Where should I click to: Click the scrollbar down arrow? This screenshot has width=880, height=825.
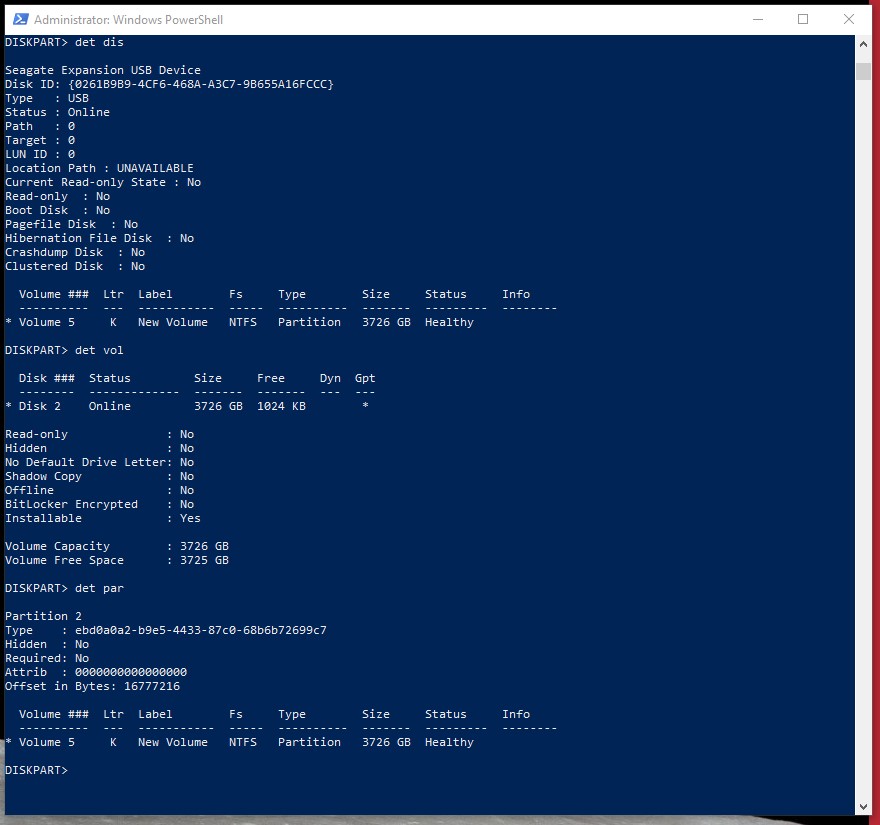pyautogui.click(x=863, y=806)
